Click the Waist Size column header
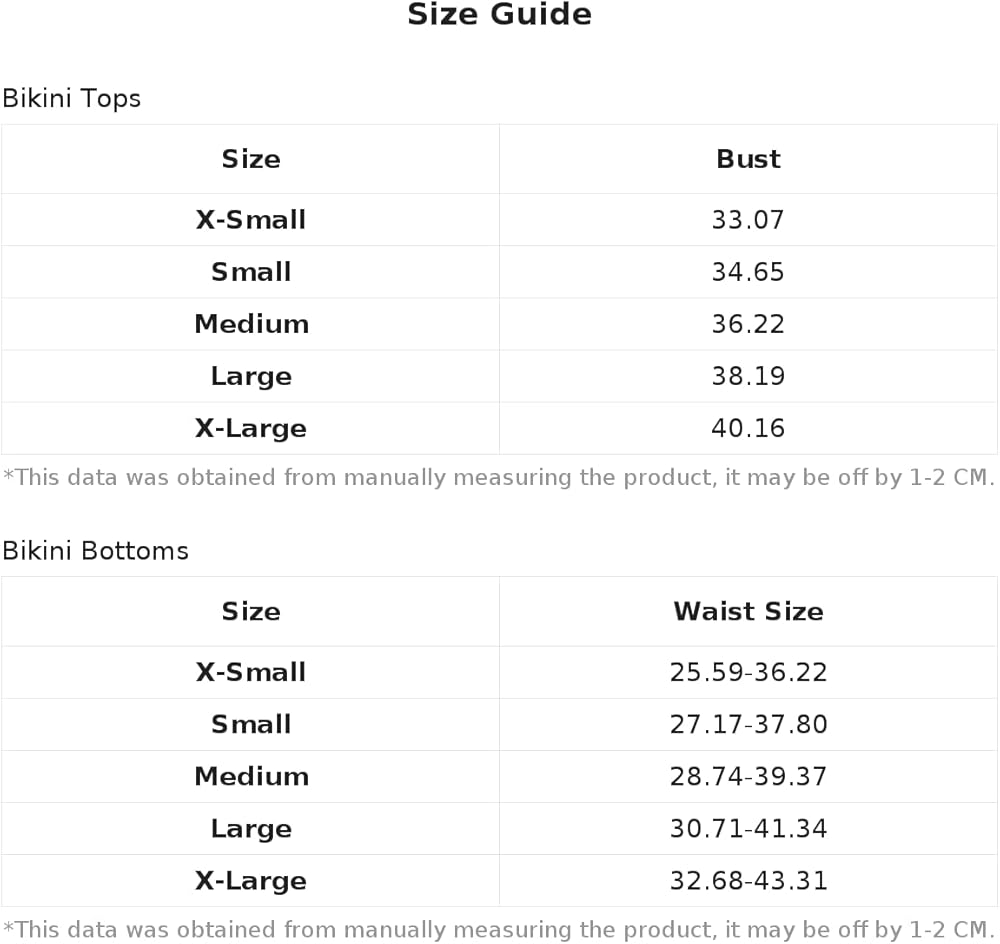Screen dimensions: 1000x944 748,611
